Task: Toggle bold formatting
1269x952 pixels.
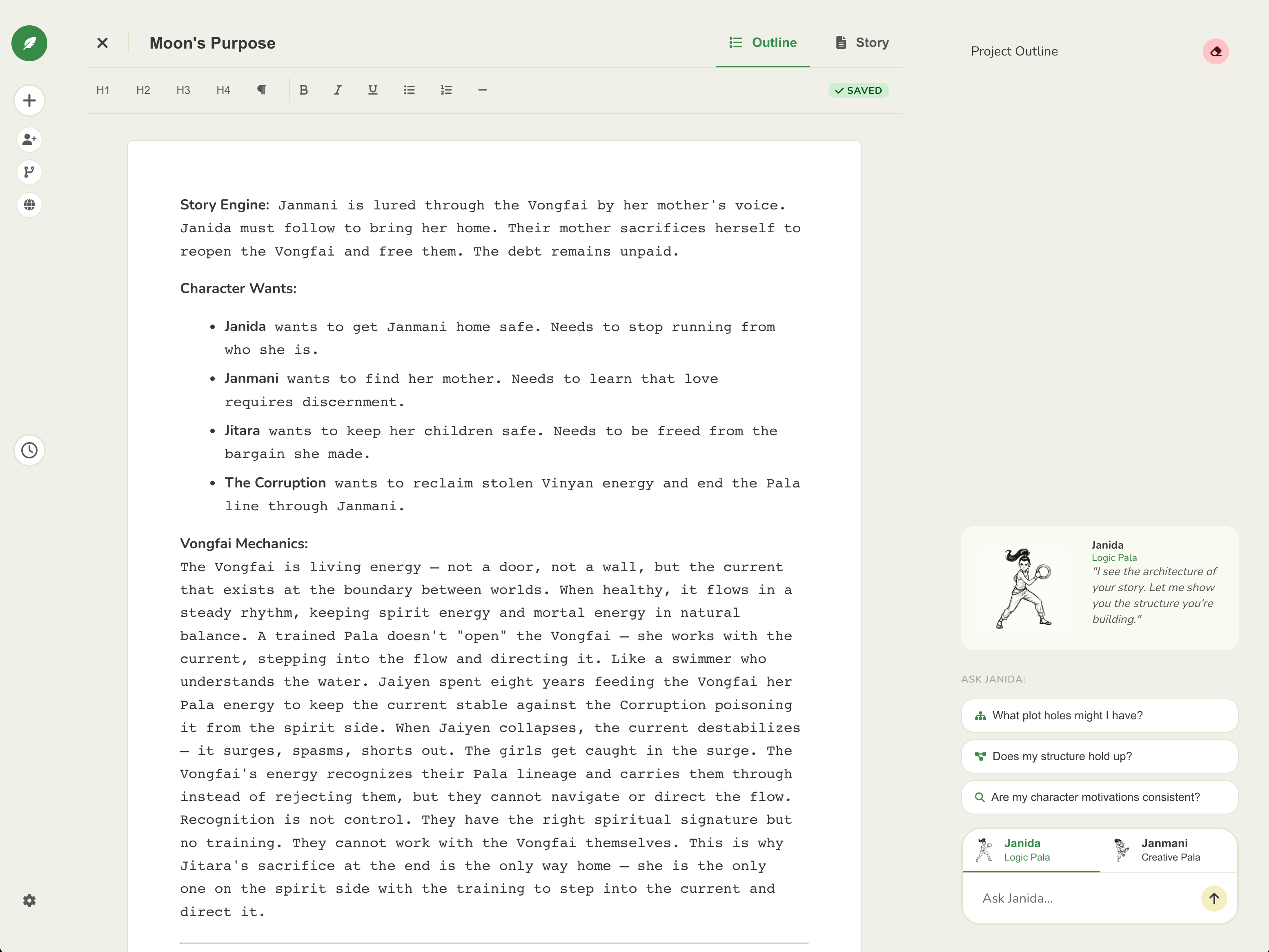Action: tap(304, 90)
